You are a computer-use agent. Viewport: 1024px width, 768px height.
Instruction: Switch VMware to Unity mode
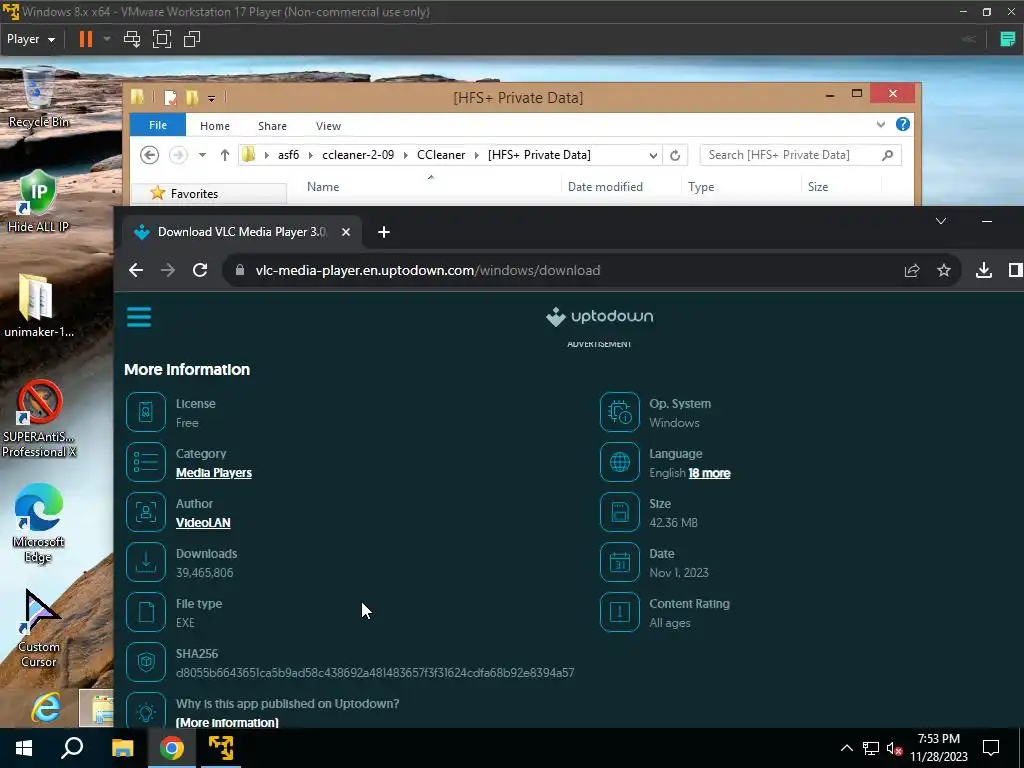tap(192, 39)
